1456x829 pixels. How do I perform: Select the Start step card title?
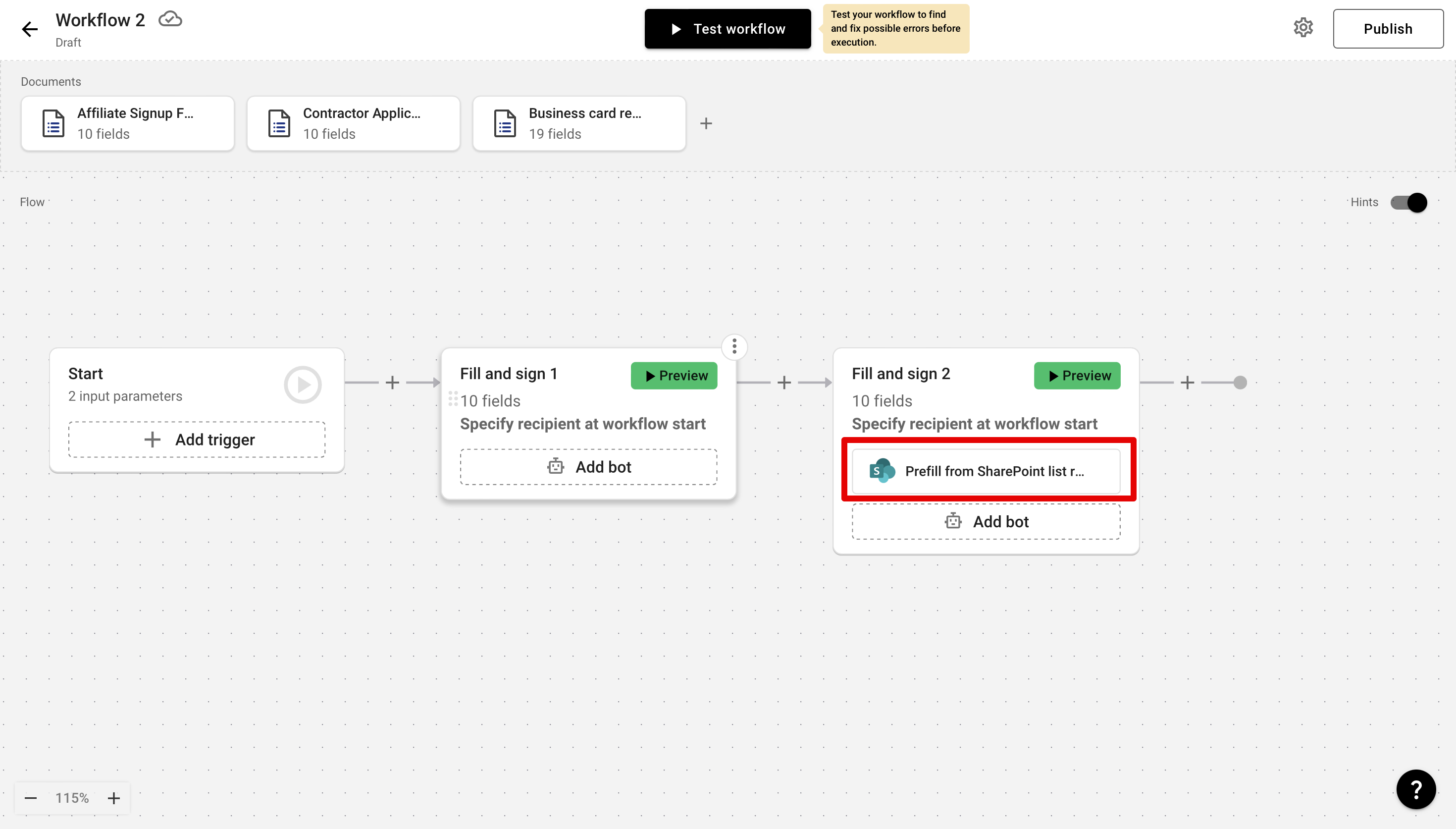(85, 374)
